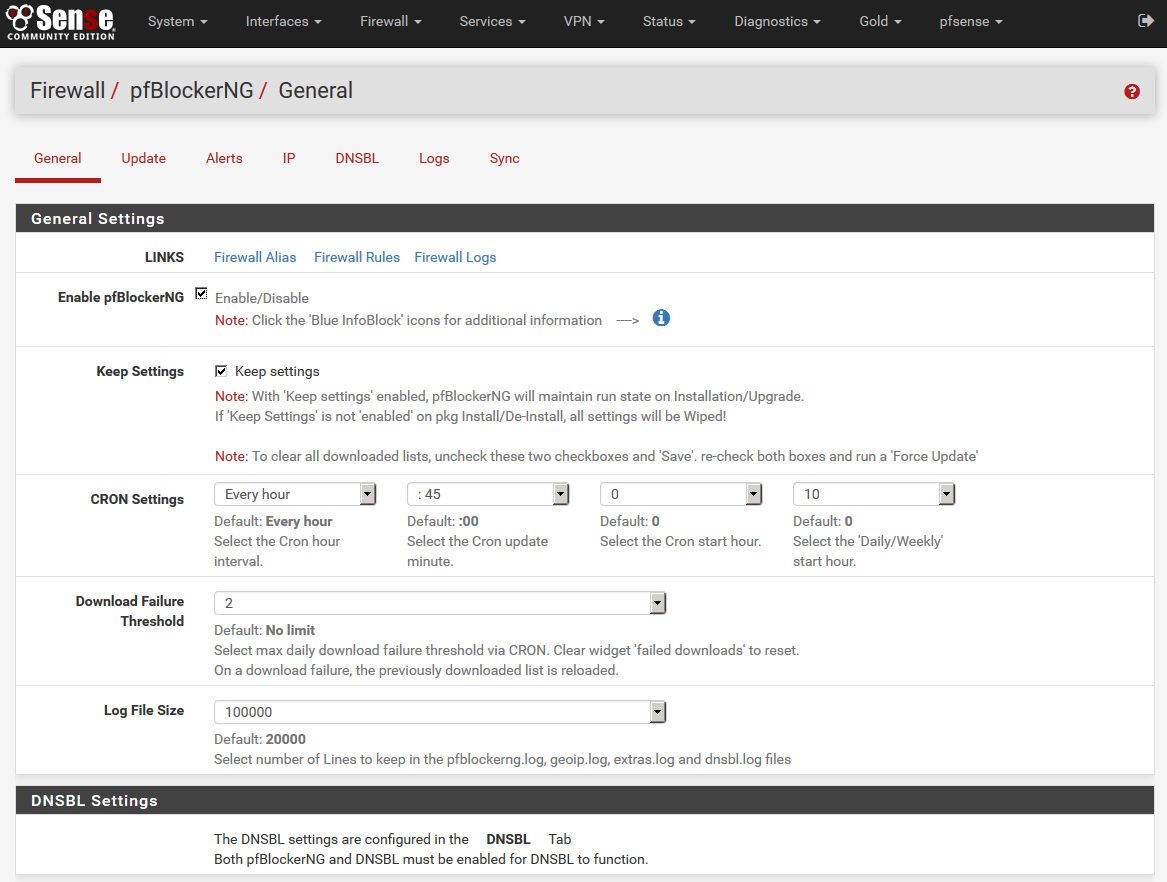Click the Firewall breadcrumb in the page header
Image resolution: width=1167 pixels, height=882 pixels.
pos(68,91)
